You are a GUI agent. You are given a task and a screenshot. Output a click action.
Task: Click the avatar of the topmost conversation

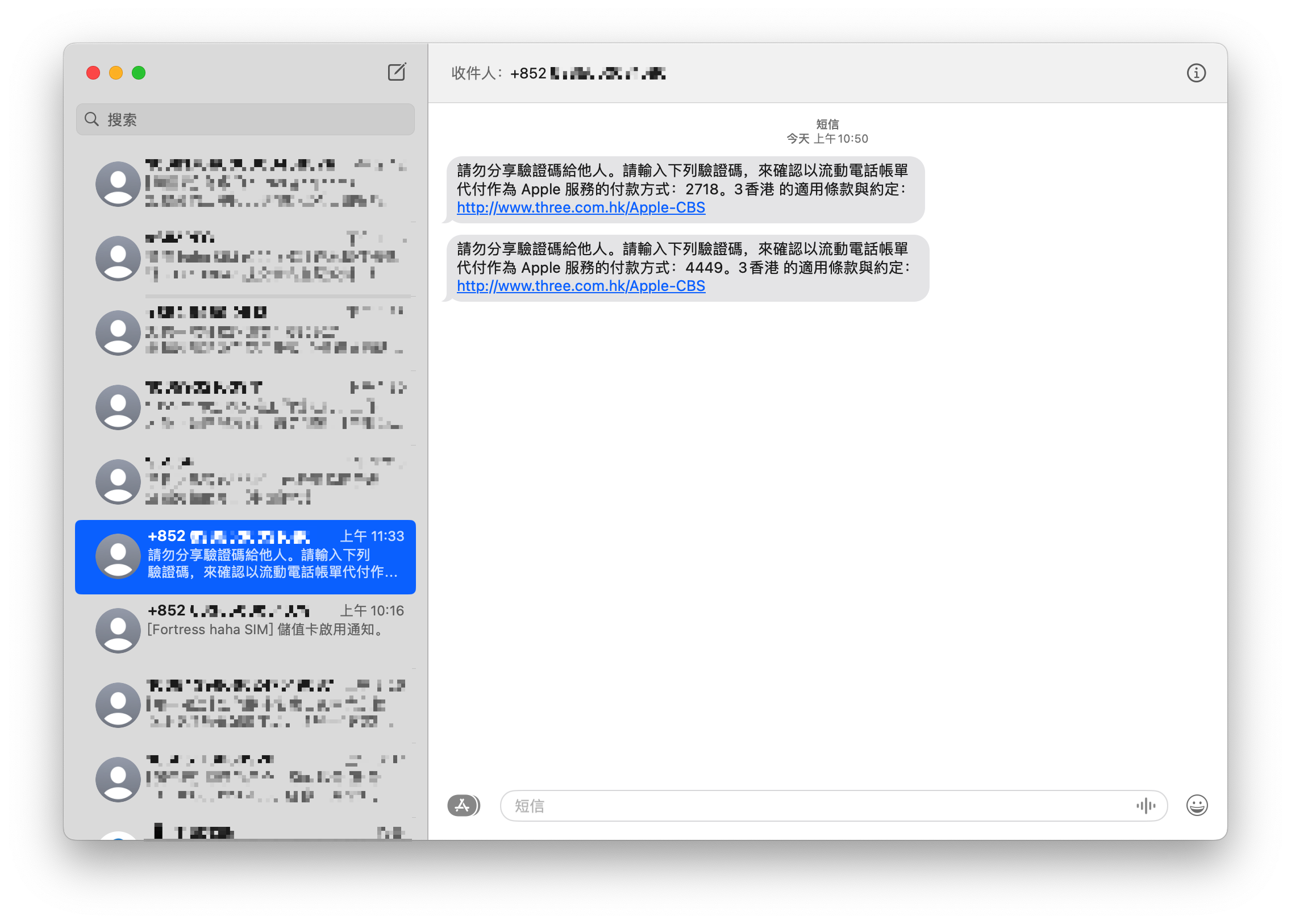point(118,184)
